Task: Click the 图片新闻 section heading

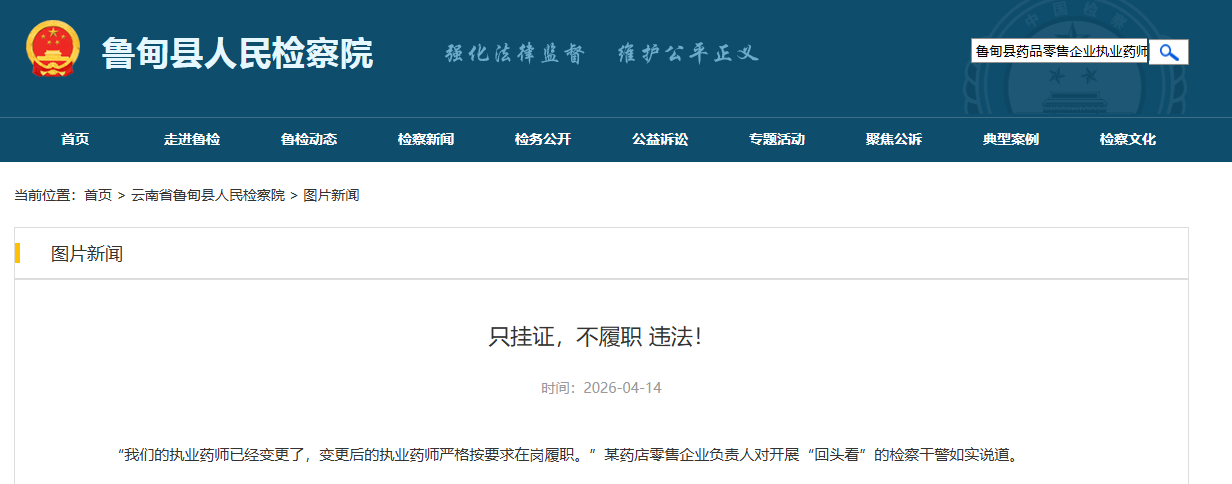Action: pos(87,254)
